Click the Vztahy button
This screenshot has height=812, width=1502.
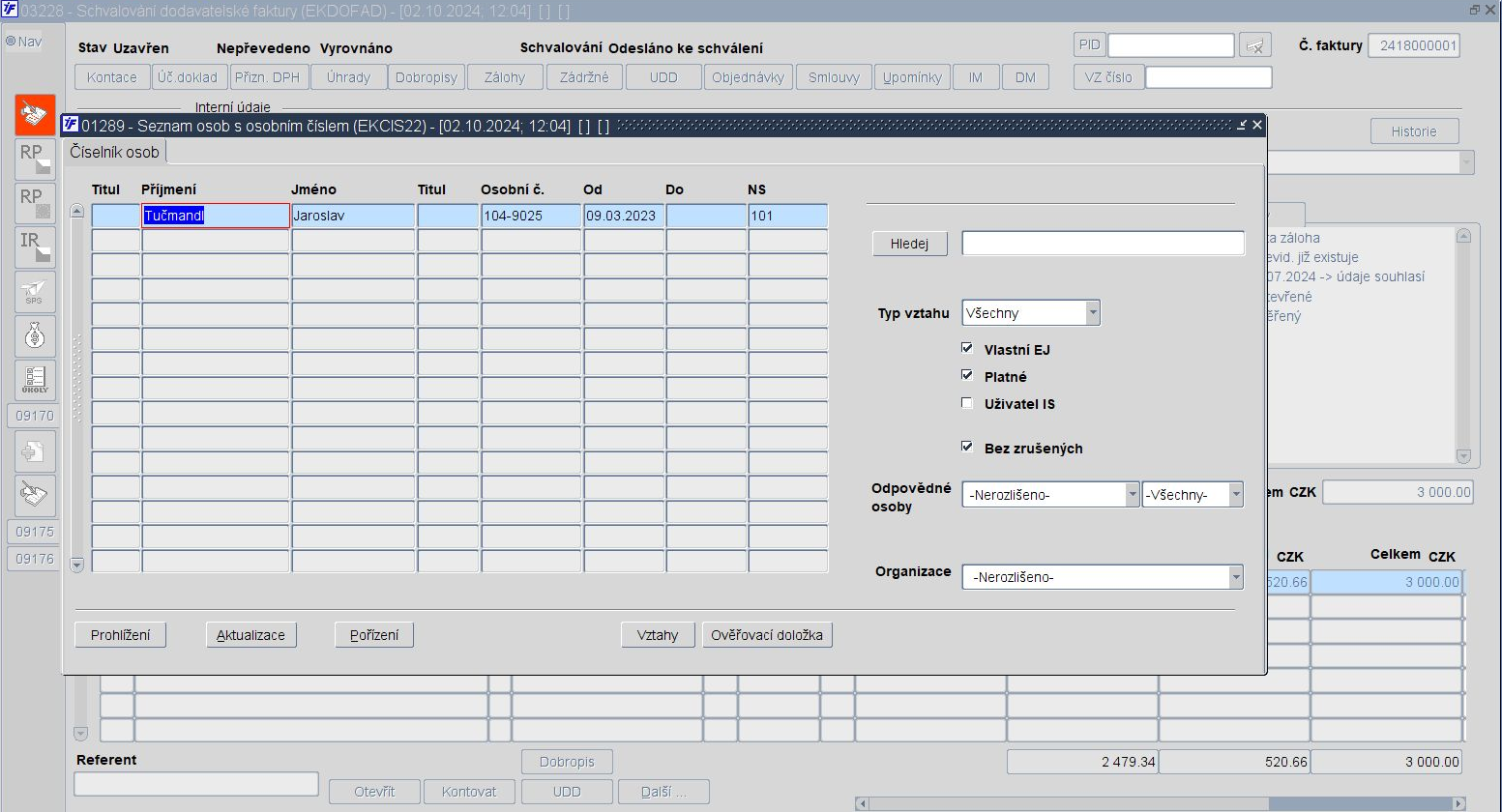click(658, 635)
